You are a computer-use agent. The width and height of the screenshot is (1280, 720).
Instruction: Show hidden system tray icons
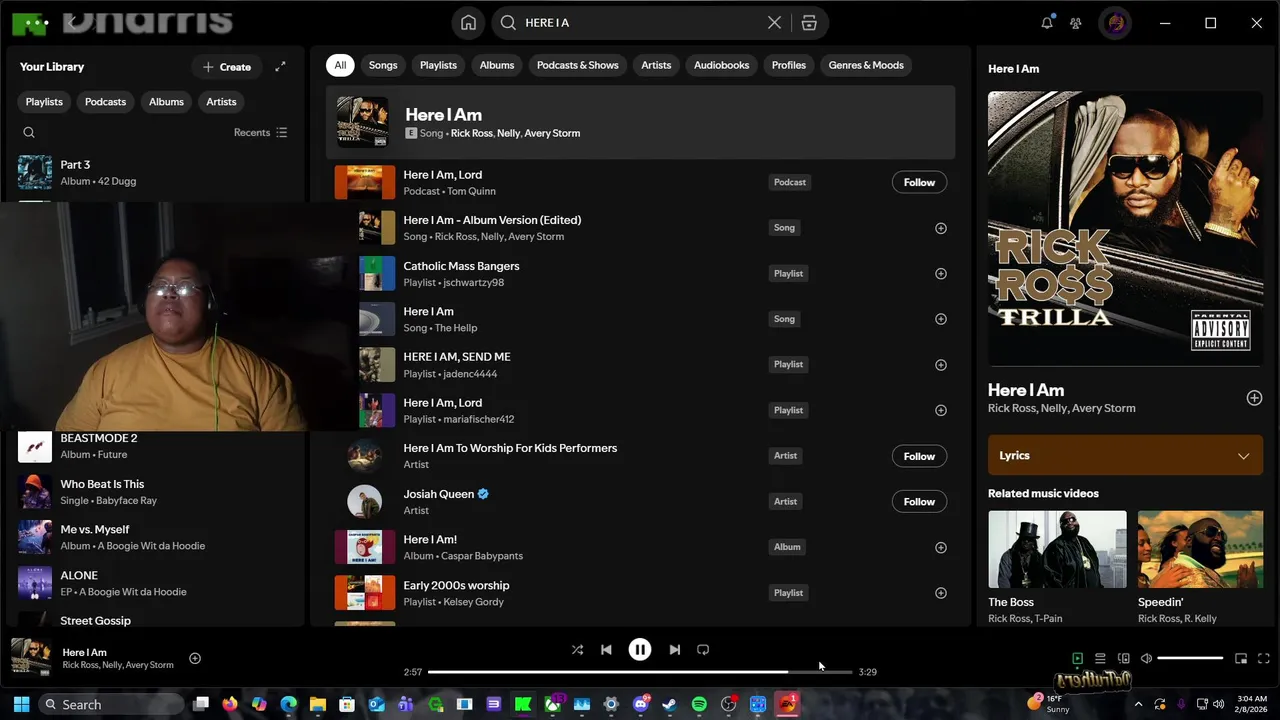[1137, 704]
